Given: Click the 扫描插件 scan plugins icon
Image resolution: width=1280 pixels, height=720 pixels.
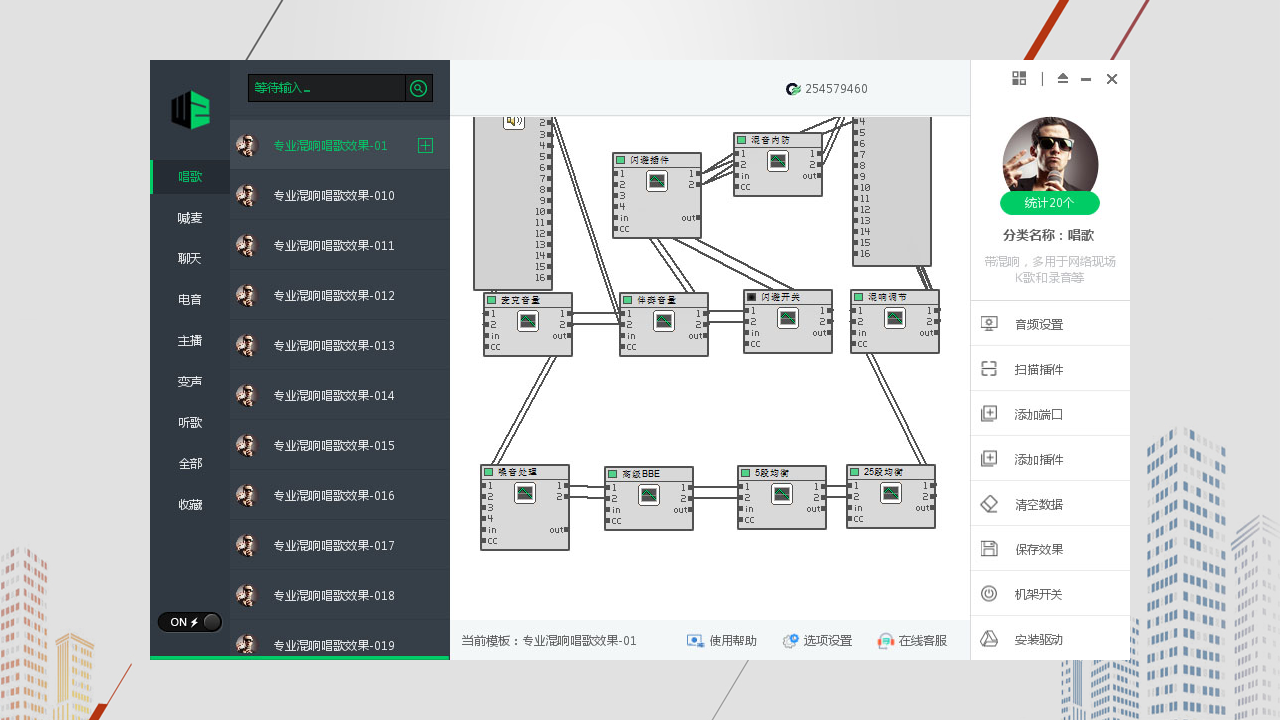Looking at the screenshot, I should pos(989,368).
